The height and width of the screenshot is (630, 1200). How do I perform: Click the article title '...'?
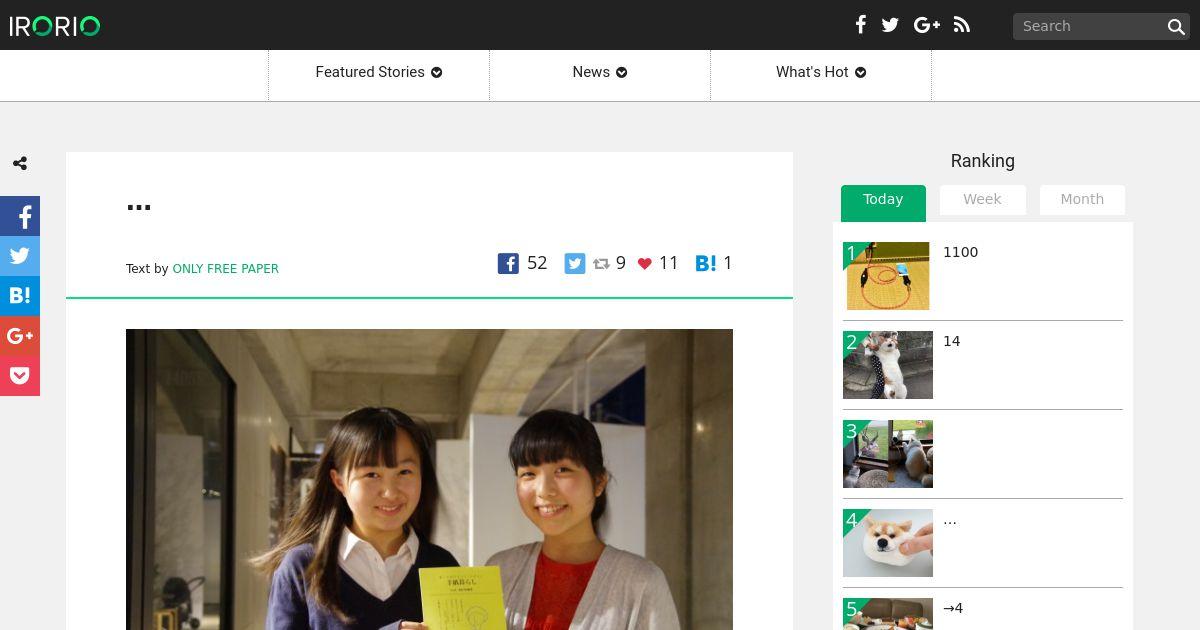tap(139, 205)
